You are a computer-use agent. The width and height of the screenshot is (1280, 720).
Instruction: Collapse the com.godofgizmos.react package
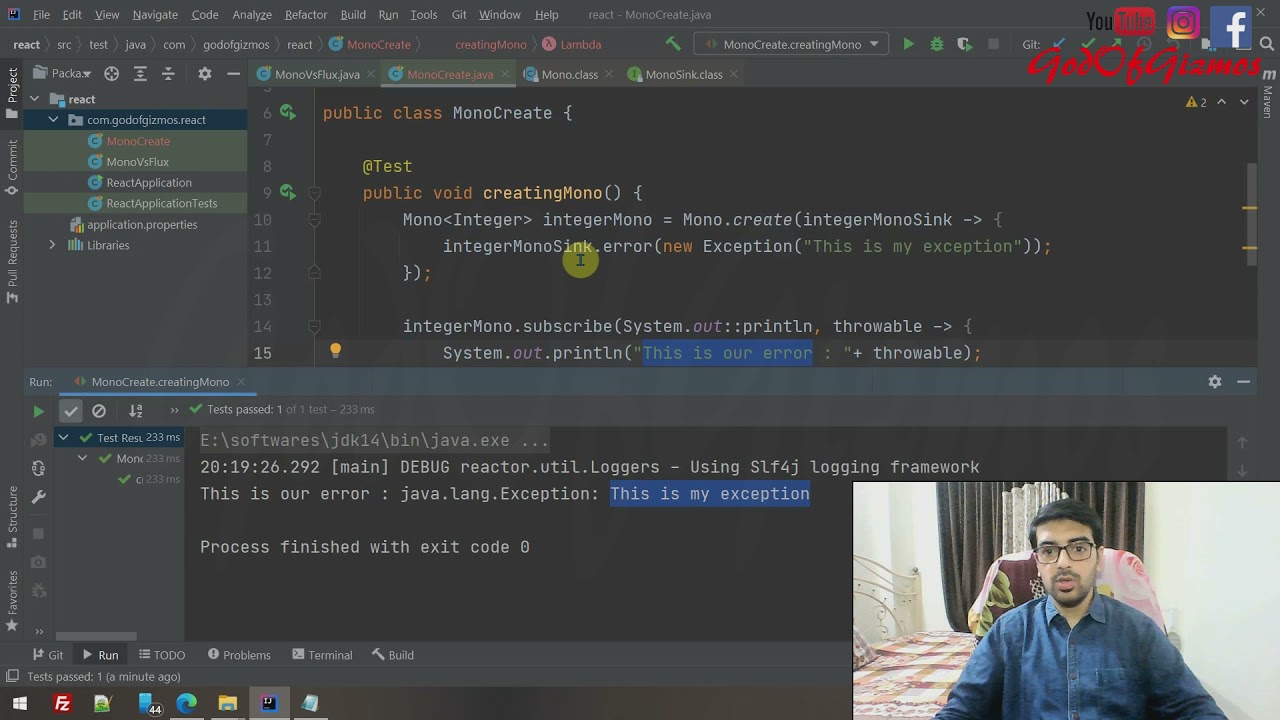(x=53, y=120)
